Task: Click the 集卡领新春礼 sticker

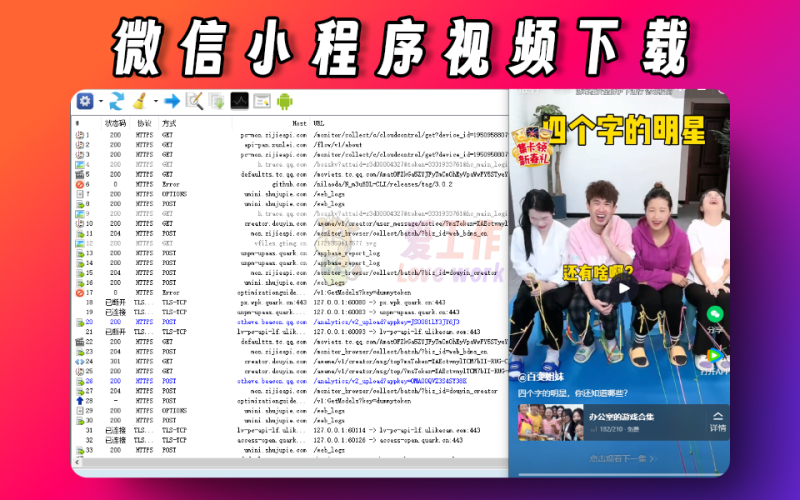Action: [x=532, y=146]
